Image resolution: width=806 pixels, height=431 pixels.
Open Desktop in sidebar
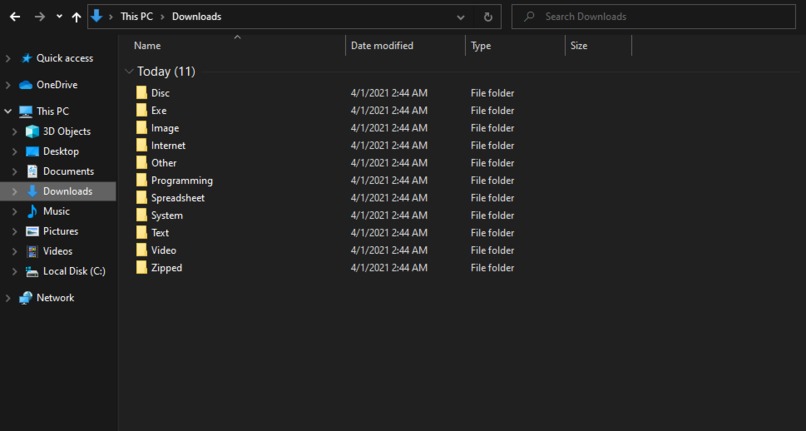pos(61,152)
